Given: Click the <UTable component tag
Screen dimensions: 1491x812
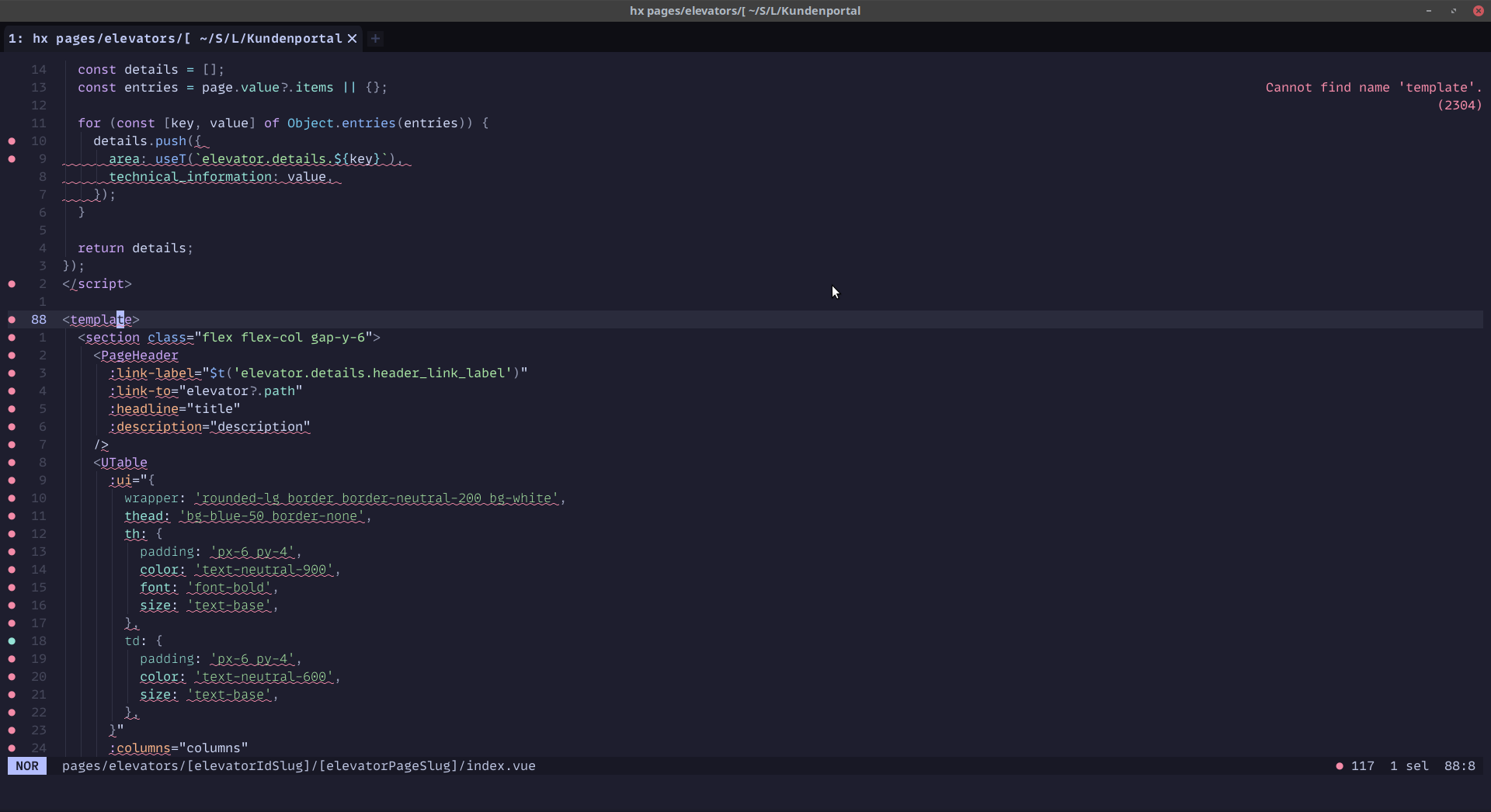Looking at the screenshot, I should pos(120,463).
